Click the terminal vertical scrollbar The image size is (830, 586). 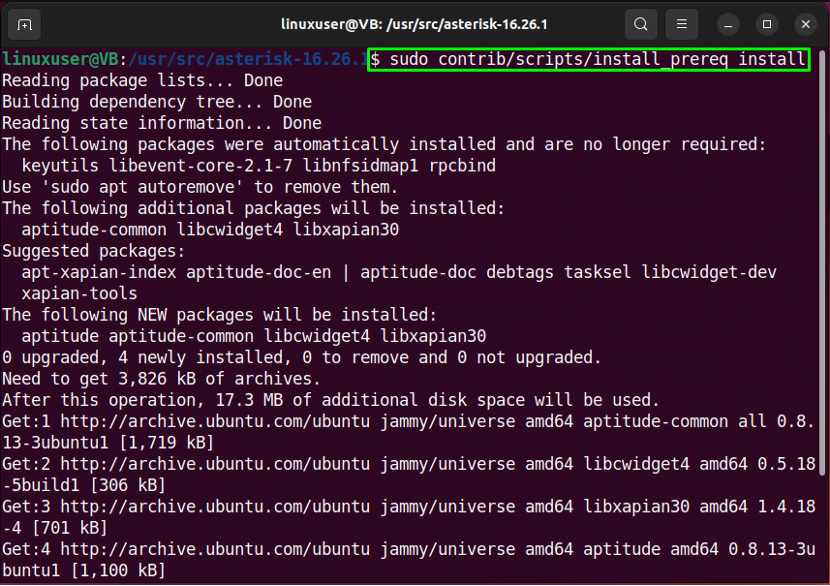pyautogui.click(x=822, y=262)
